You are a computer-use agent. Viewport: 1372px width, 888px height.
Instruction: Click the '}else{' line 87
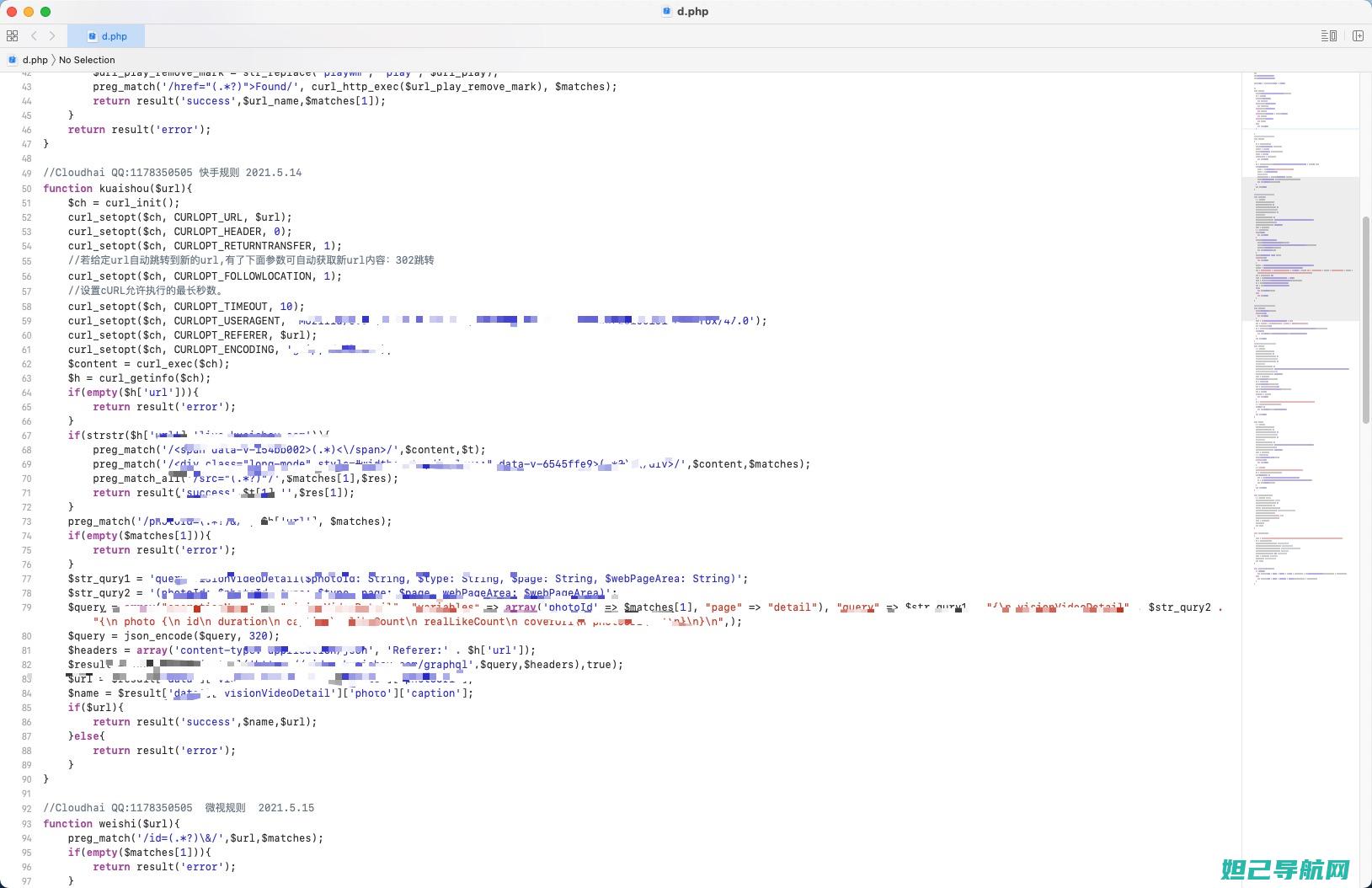[87, 736]
